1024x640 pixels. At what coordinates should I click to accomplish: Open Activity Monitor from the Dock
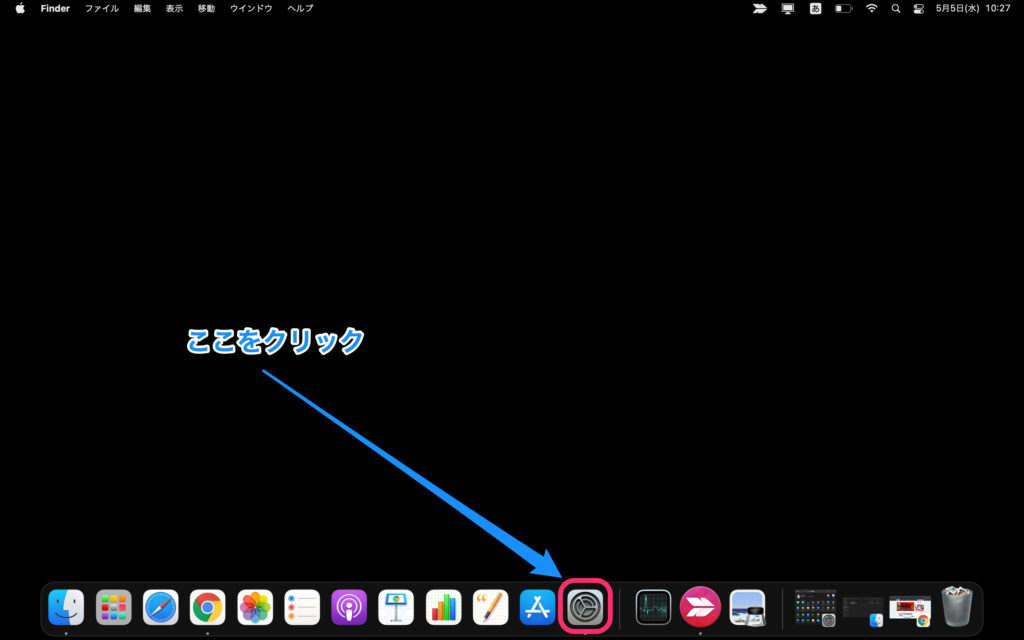[653, 607]
